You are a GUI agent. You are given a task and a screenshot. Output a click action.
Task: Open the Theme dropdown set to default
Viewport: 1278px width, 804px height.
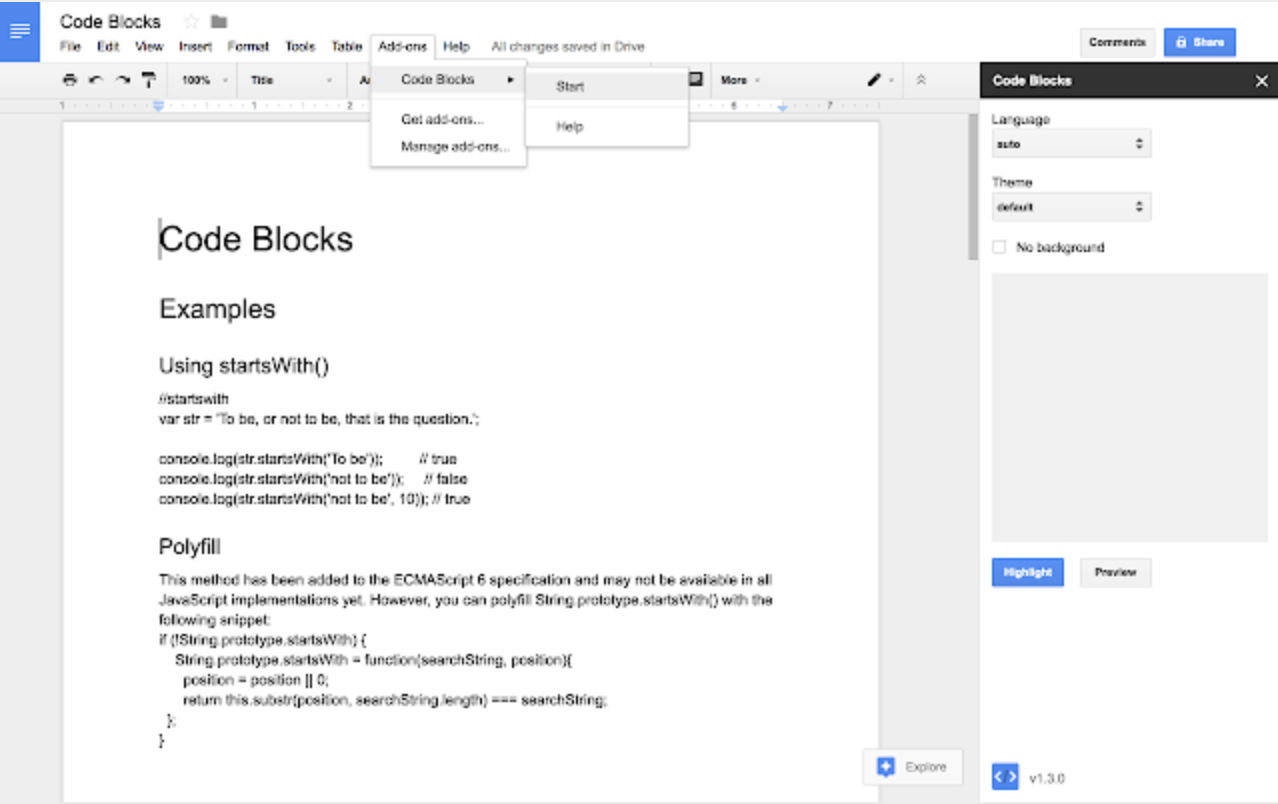click(1071, 207)
